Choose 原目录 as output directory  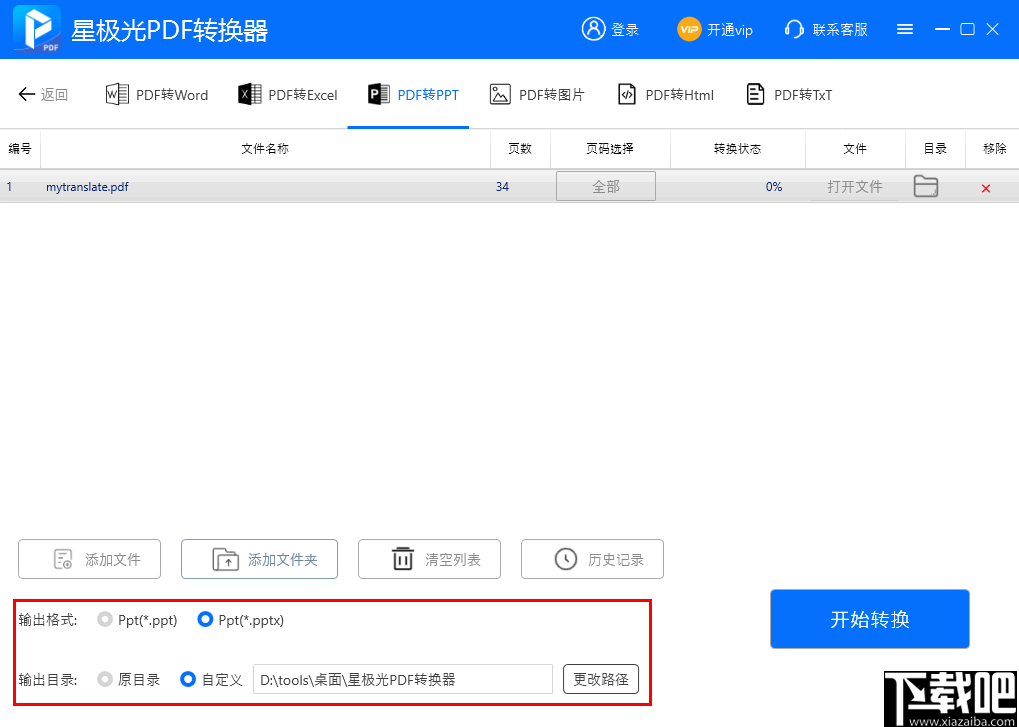104,679
